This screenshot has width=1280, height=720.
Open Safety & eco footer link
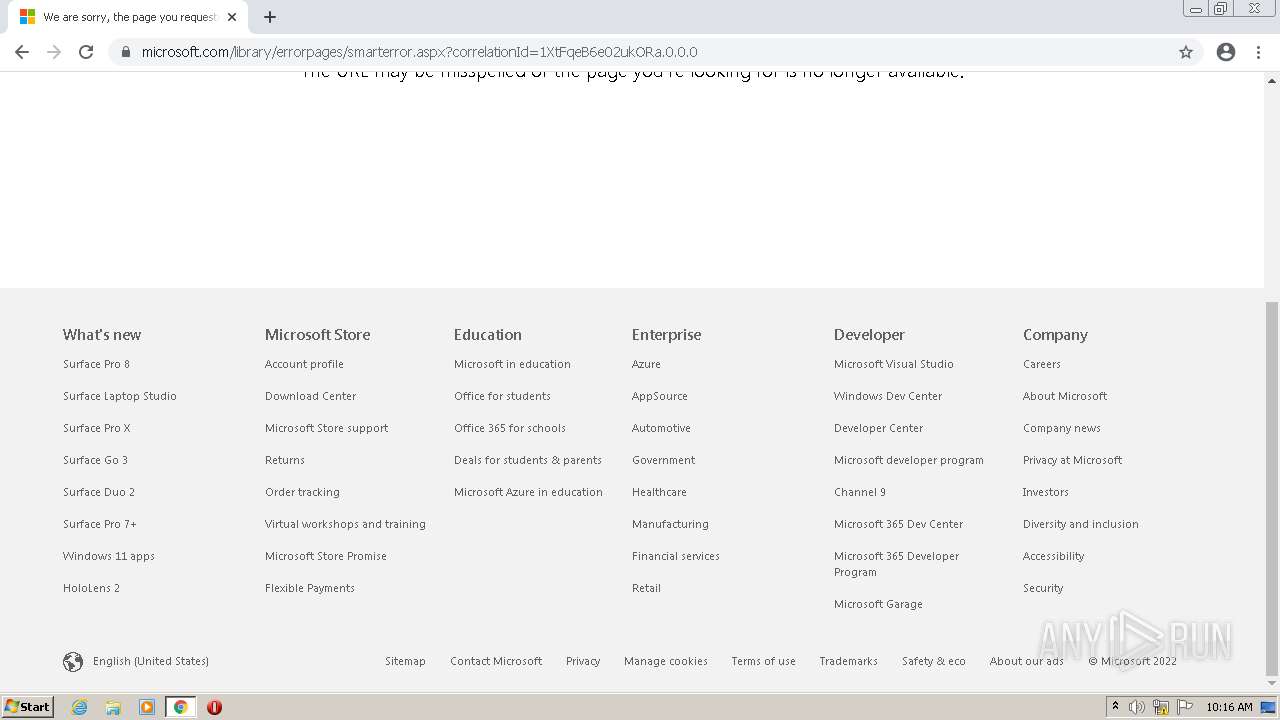[x=934, y=661]
